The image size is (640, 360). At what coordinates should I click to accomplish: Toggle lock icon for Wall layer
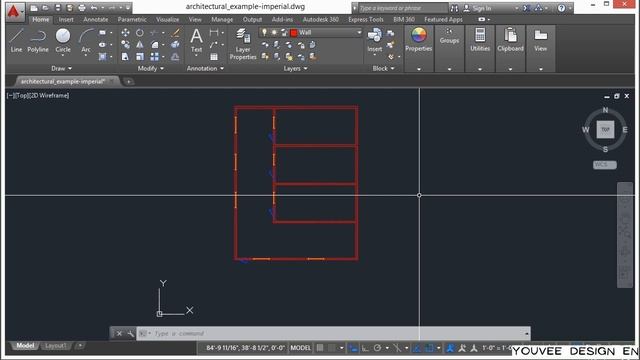click(x=284, y=32)
